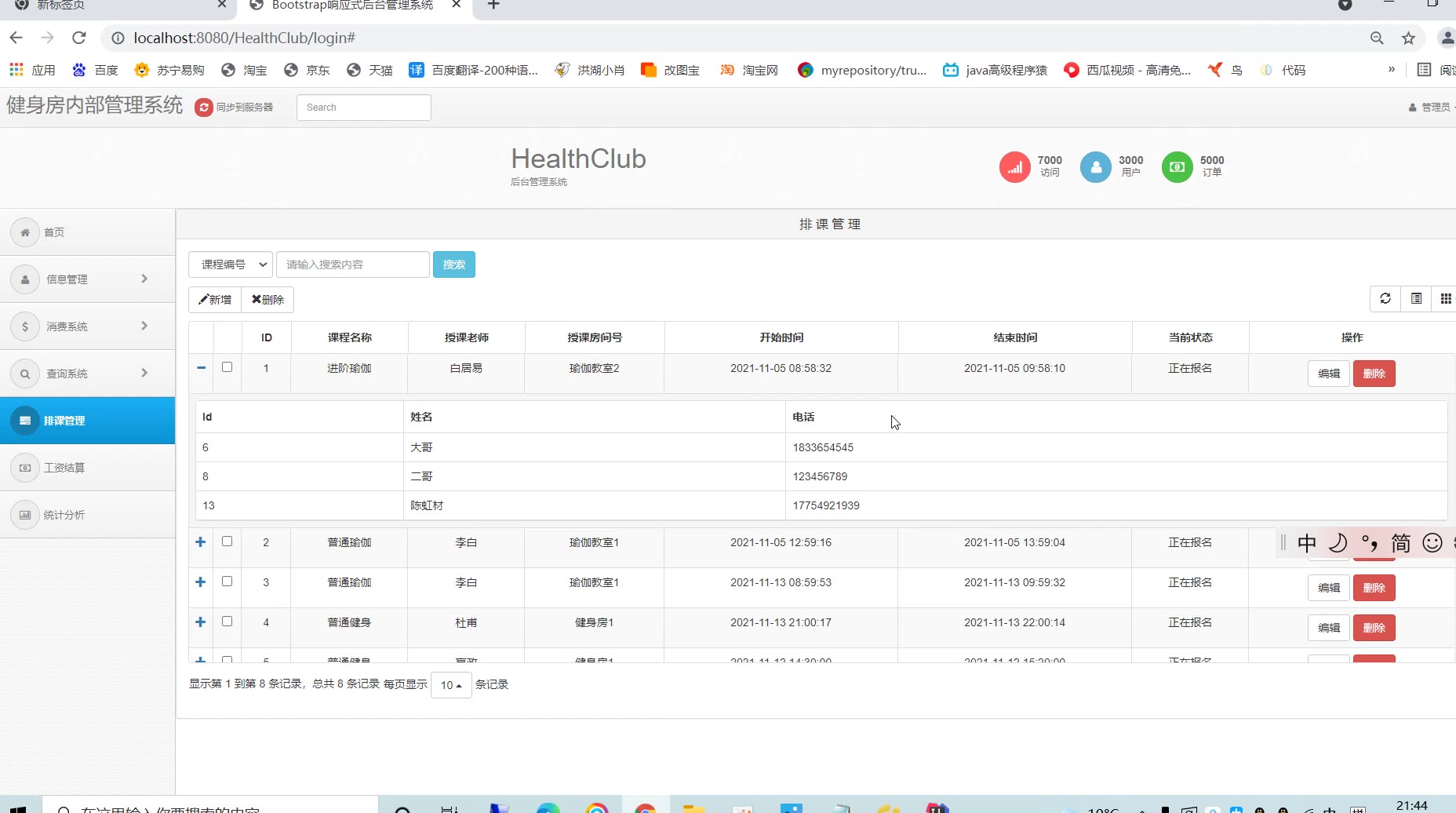Viewport: 1456px width, 813px height.
Task: Toggle the table card view icon
Action: pyautogui.click(x=1416, y=299)
